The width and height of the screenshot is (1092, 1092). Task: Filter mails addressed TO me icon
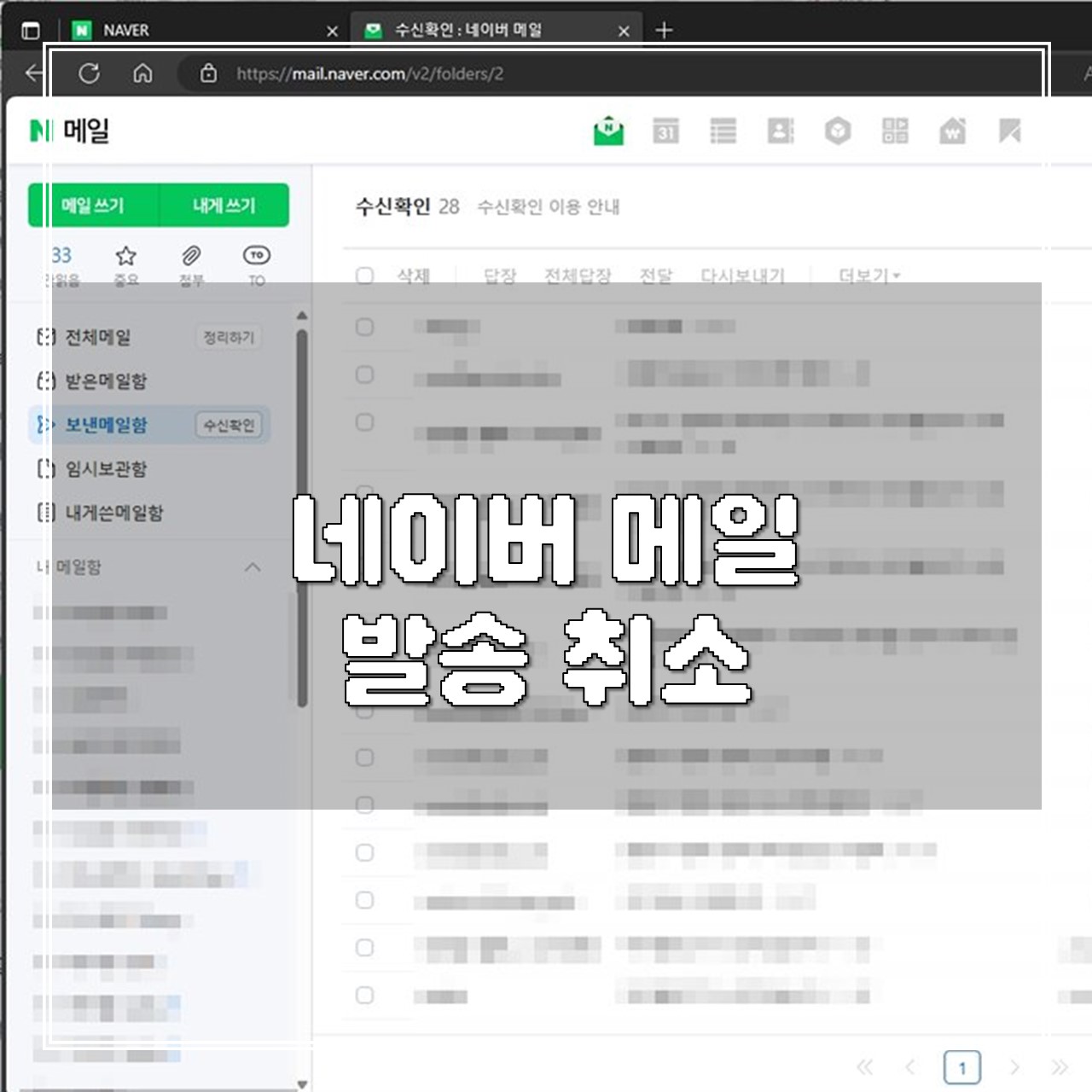[257, 265]
